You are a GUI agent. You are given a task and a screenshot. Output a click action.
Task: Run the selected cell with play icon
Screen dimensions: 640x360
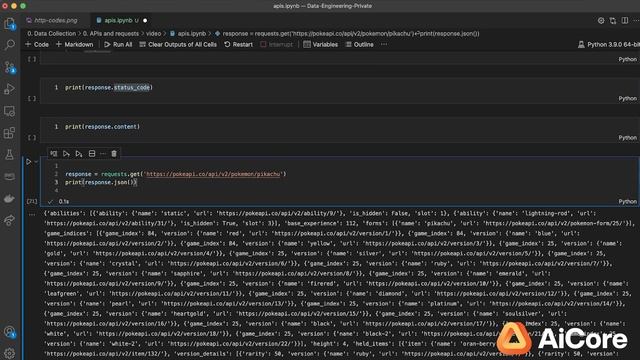29,162
